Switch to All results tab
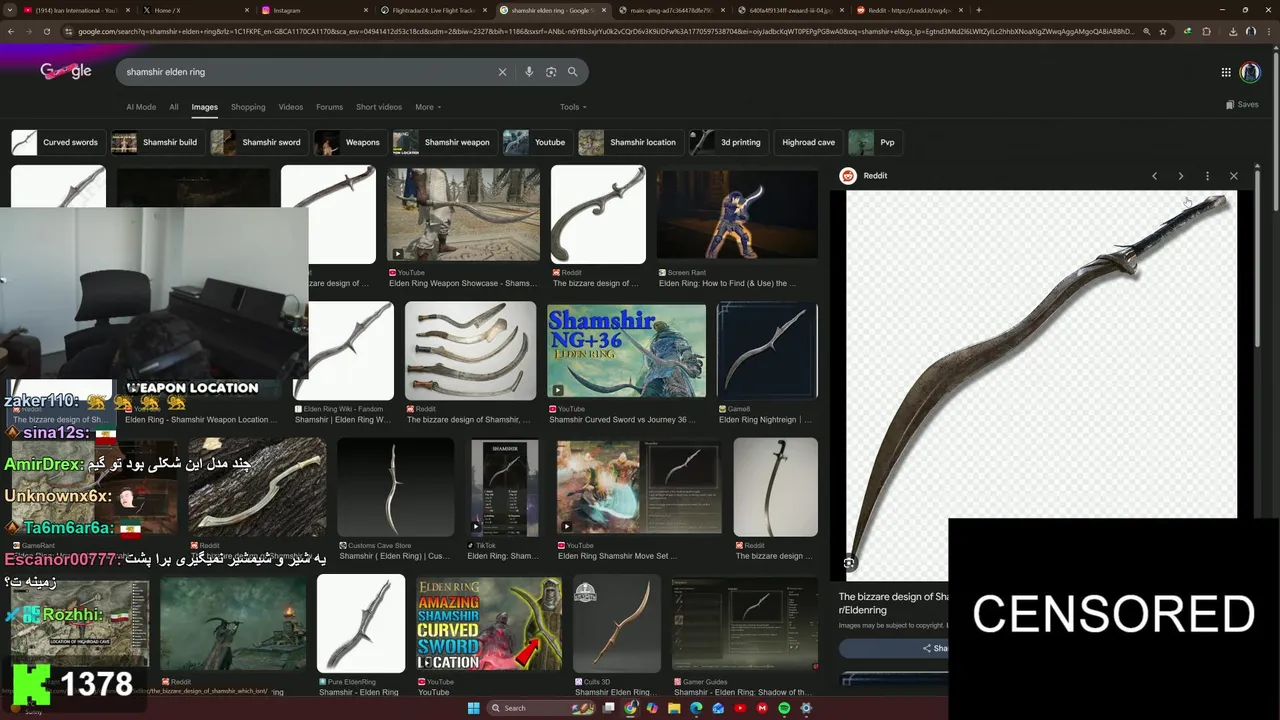The height and width of the screenshot is (720, 1280). click(x=174, y=107)
